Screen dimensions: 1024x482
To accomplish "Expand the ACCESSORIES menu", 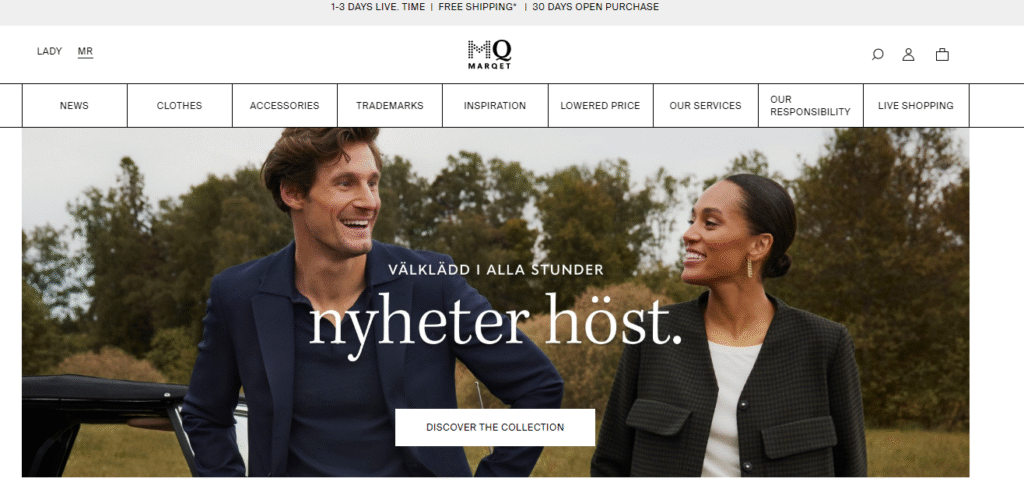I will coord(285,106).
